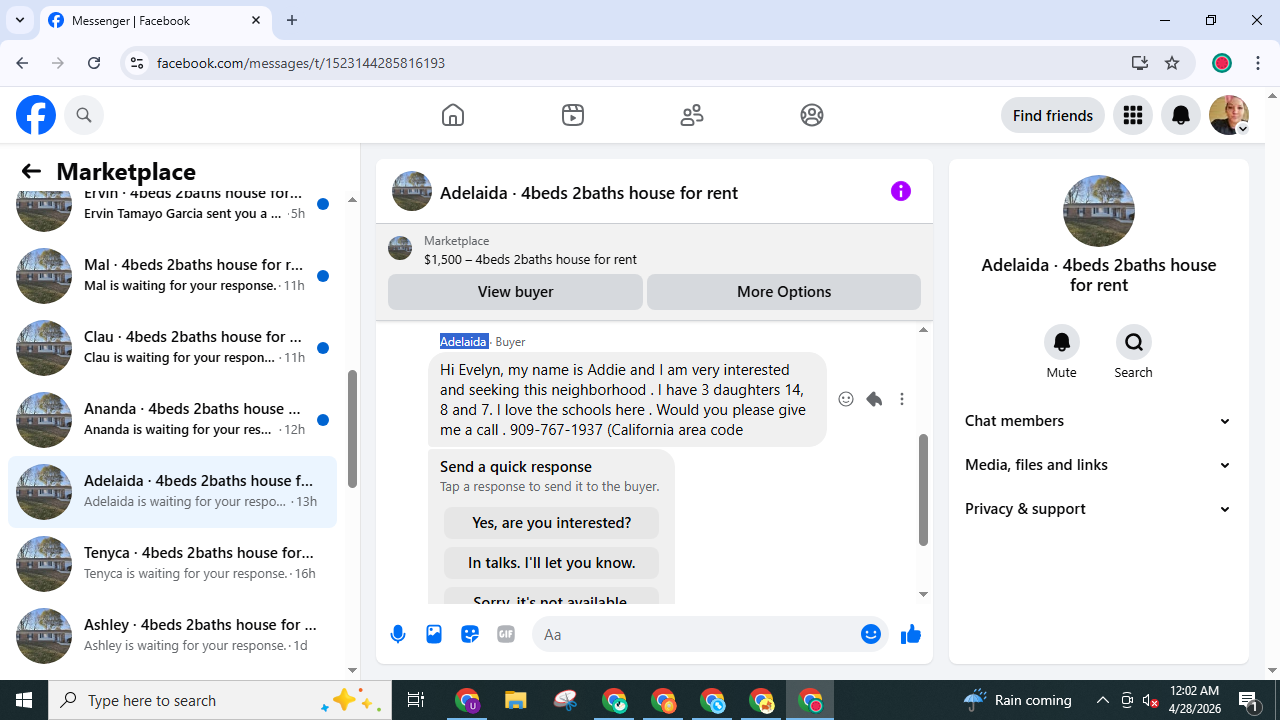
Task: Send quick response 'In talks. I'll let you know.'
Action: 551,563
